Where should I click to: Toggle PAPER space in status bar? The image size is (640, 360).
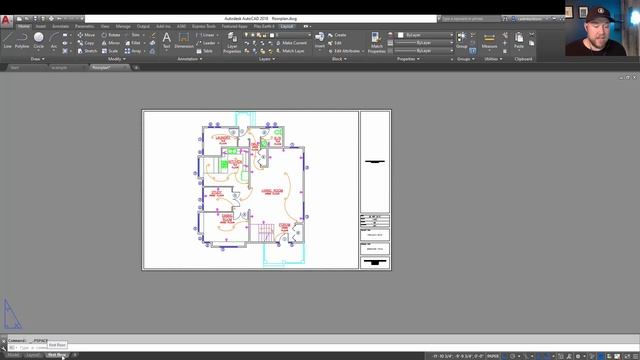click(493, 356)
